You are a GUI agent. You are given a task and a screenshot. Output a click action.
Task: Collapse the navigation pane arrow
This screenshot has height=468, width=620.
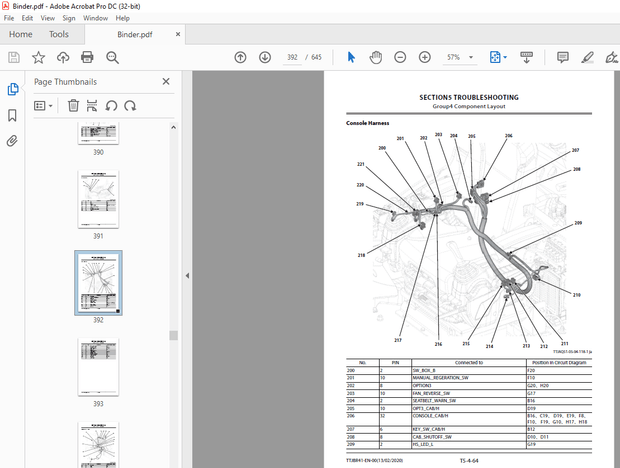pos(187,276)
